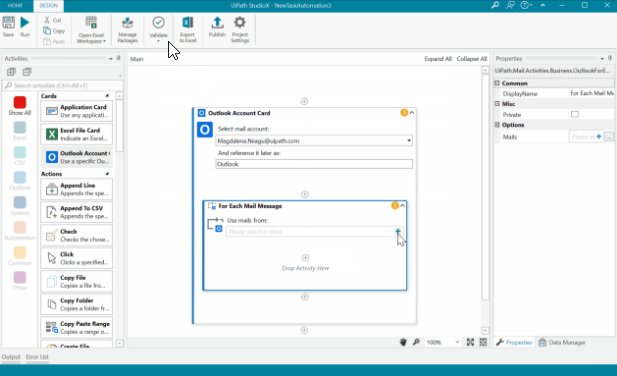Add activity at Drop Activity Here plus

305,258
